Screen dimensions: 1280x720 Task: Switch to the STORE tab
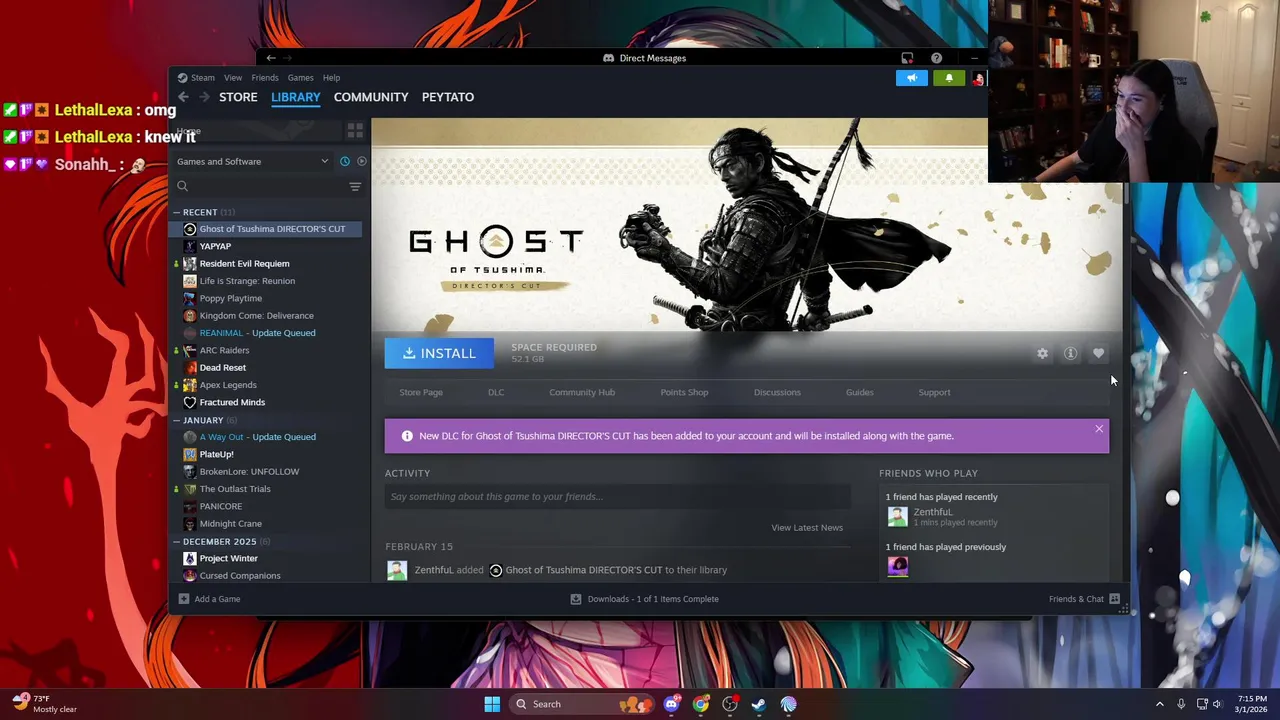point(238,97)
